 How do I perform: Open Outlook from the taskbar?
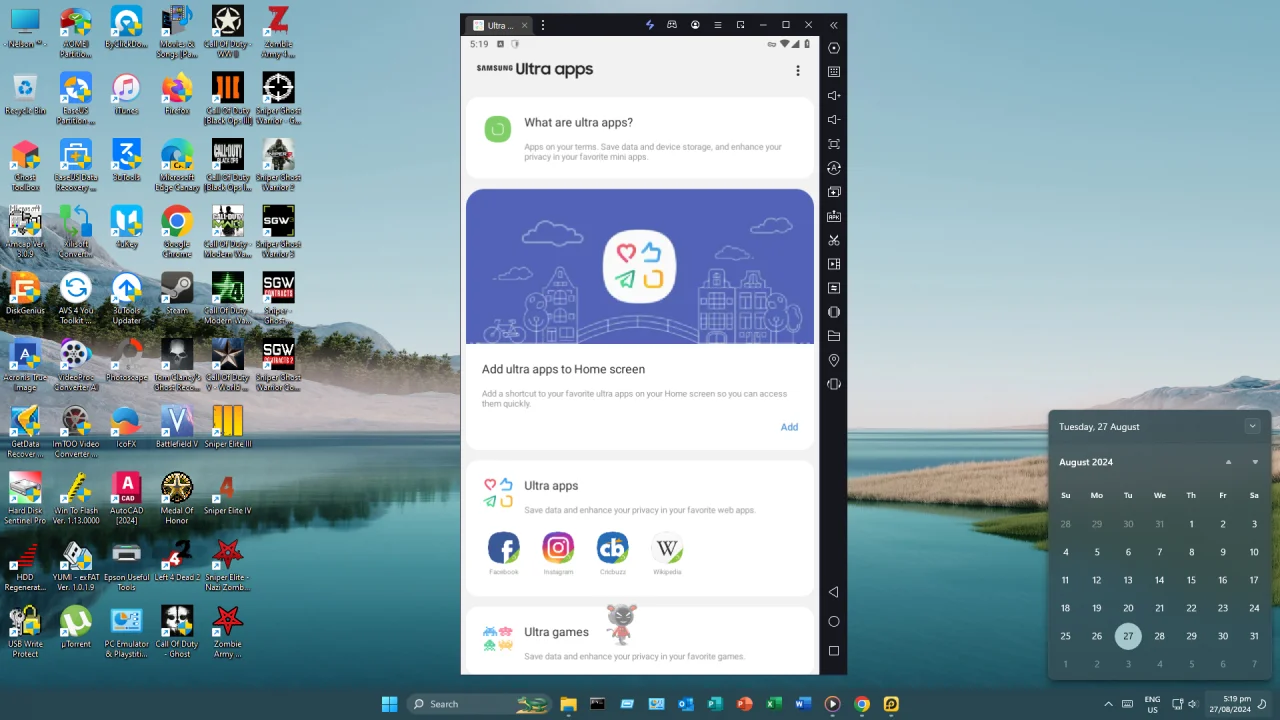tap(686, 704)
